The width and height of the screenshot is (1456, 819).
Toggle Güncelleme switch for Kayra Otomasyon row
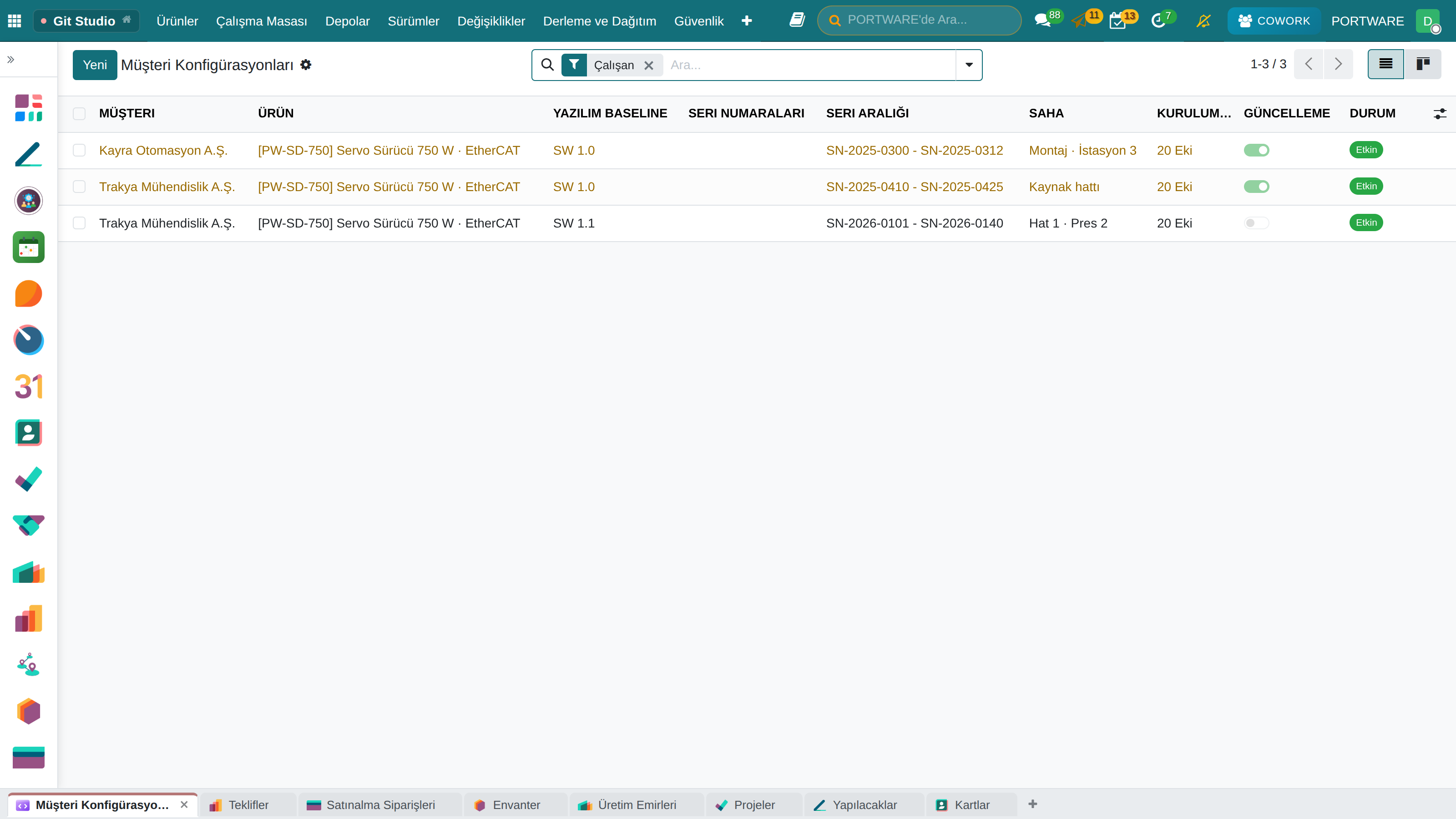point(1256,150)
